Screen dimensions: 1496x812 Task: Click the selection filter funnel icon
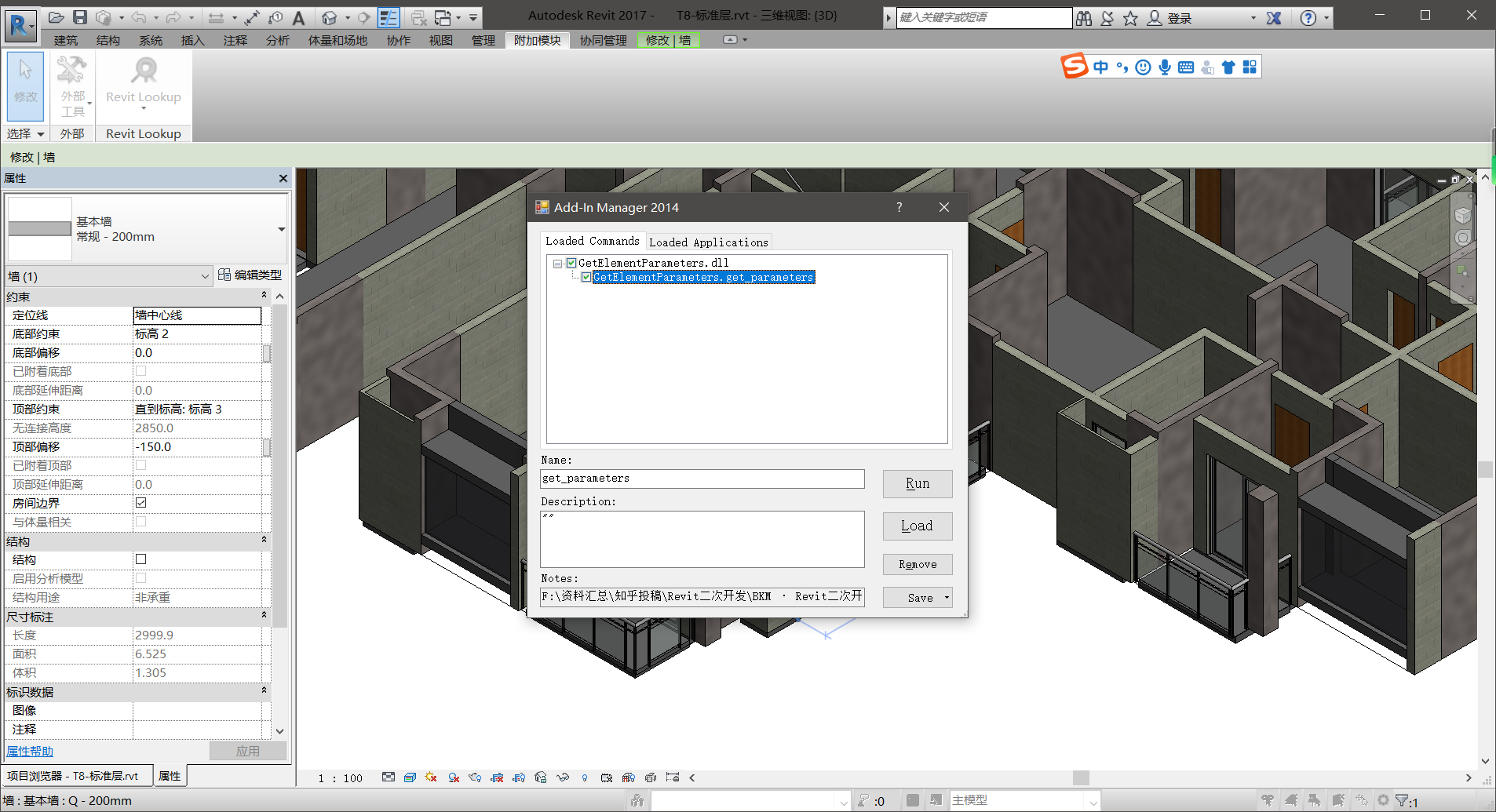pyautogui.click(x=1401, y=801)
